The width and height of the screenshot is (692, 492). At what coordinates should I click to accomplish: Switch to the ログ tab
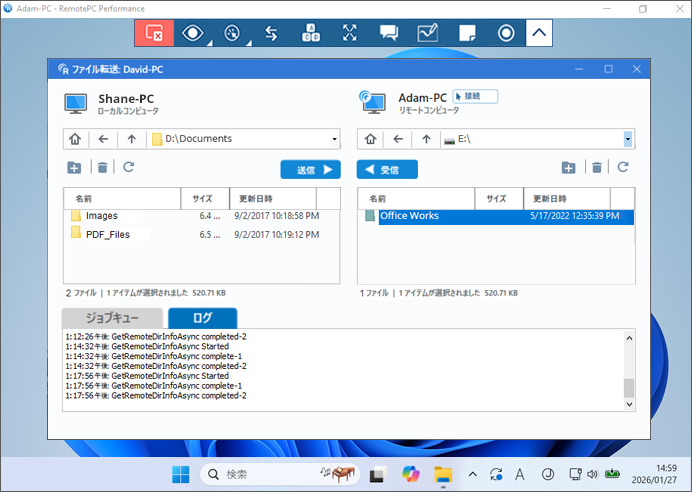[x=203, y=318]
